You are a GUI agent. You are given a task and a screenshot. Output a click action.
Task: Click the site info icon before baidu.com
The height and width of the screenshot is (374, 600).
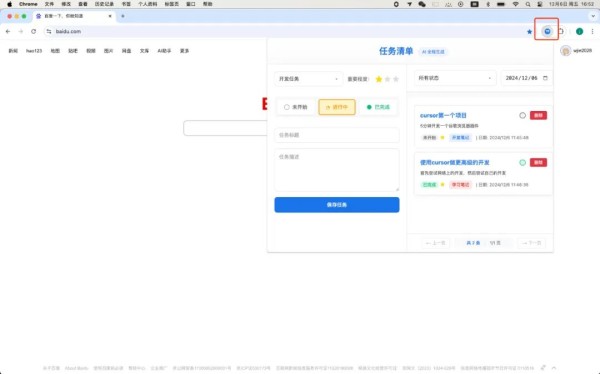pyautogui.click(x=49, y=31)
